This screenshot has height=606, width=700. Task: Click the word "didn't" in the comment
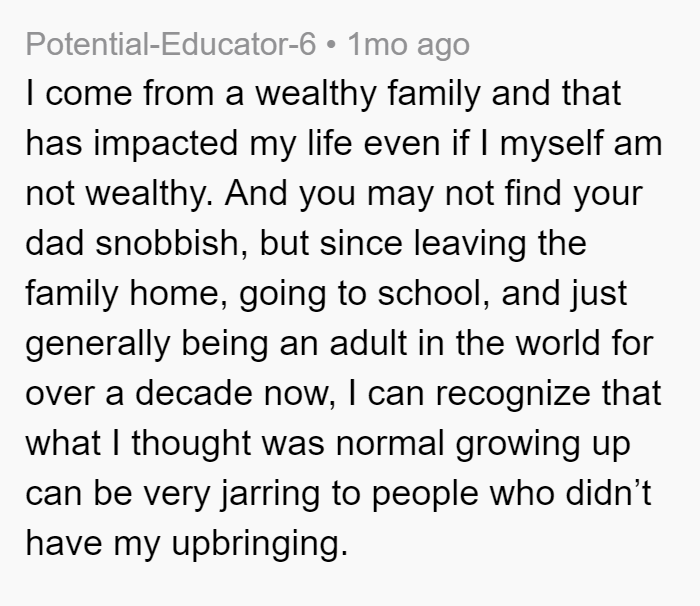[609, 493]
